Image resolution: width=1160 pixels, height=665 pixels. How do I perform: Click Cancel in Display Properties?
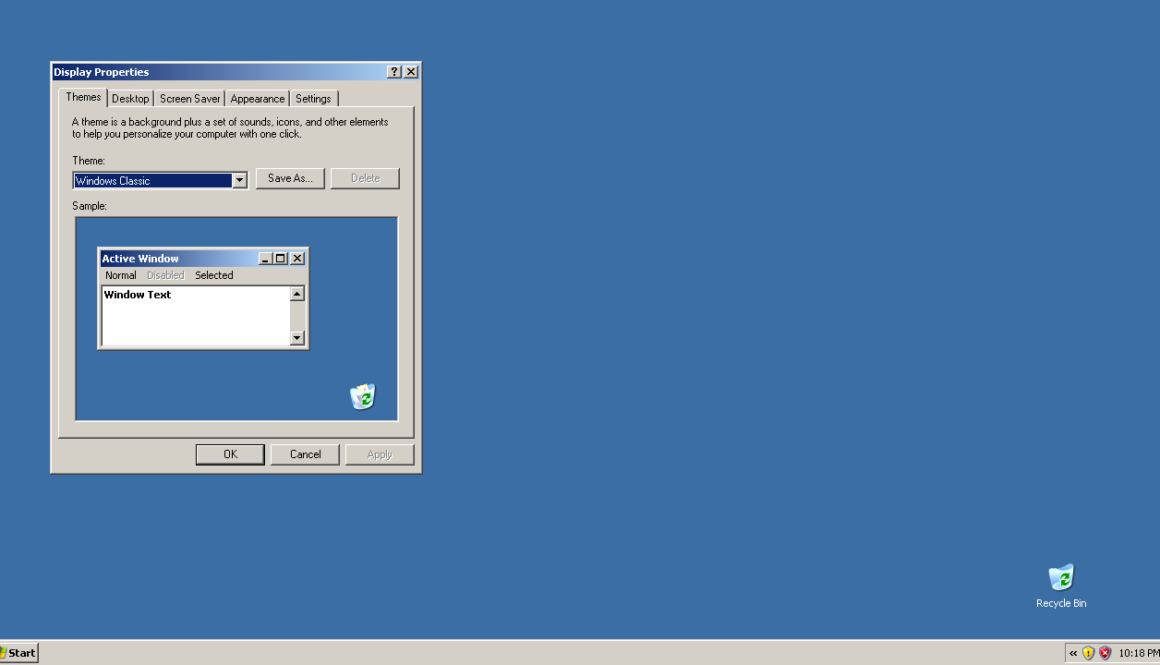(x=305, y=454)
